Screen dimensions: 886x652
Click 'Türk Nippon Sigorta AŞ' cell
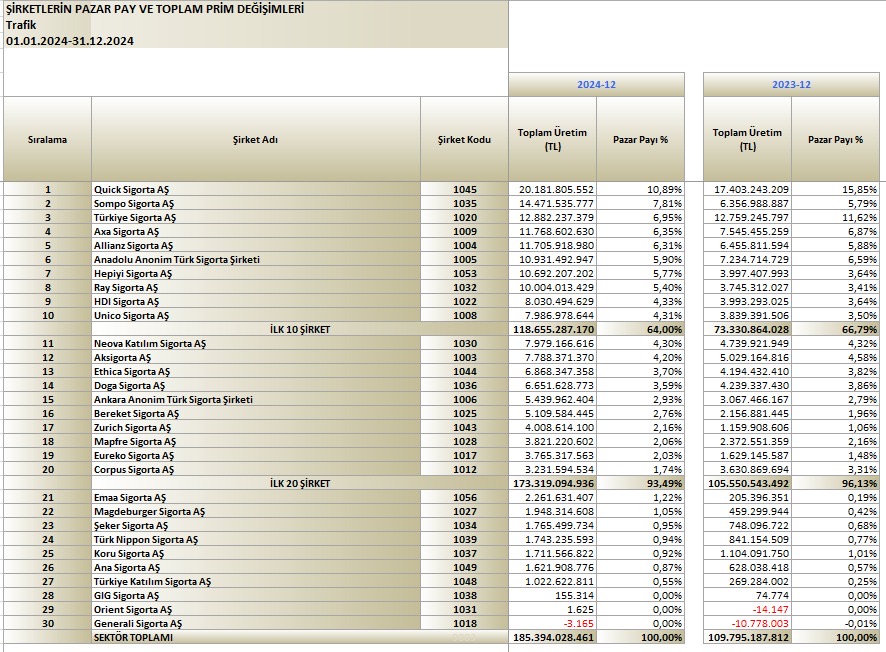click(x=255, y=540)
